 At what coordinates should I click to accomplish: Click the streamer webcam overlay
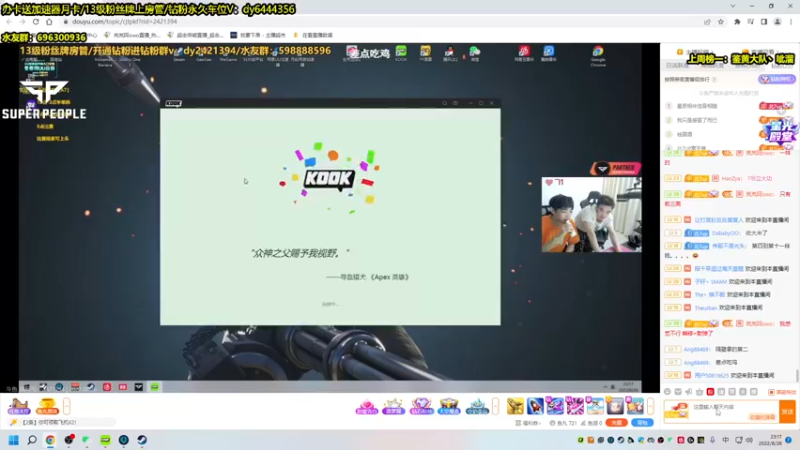tap(591, 214)
